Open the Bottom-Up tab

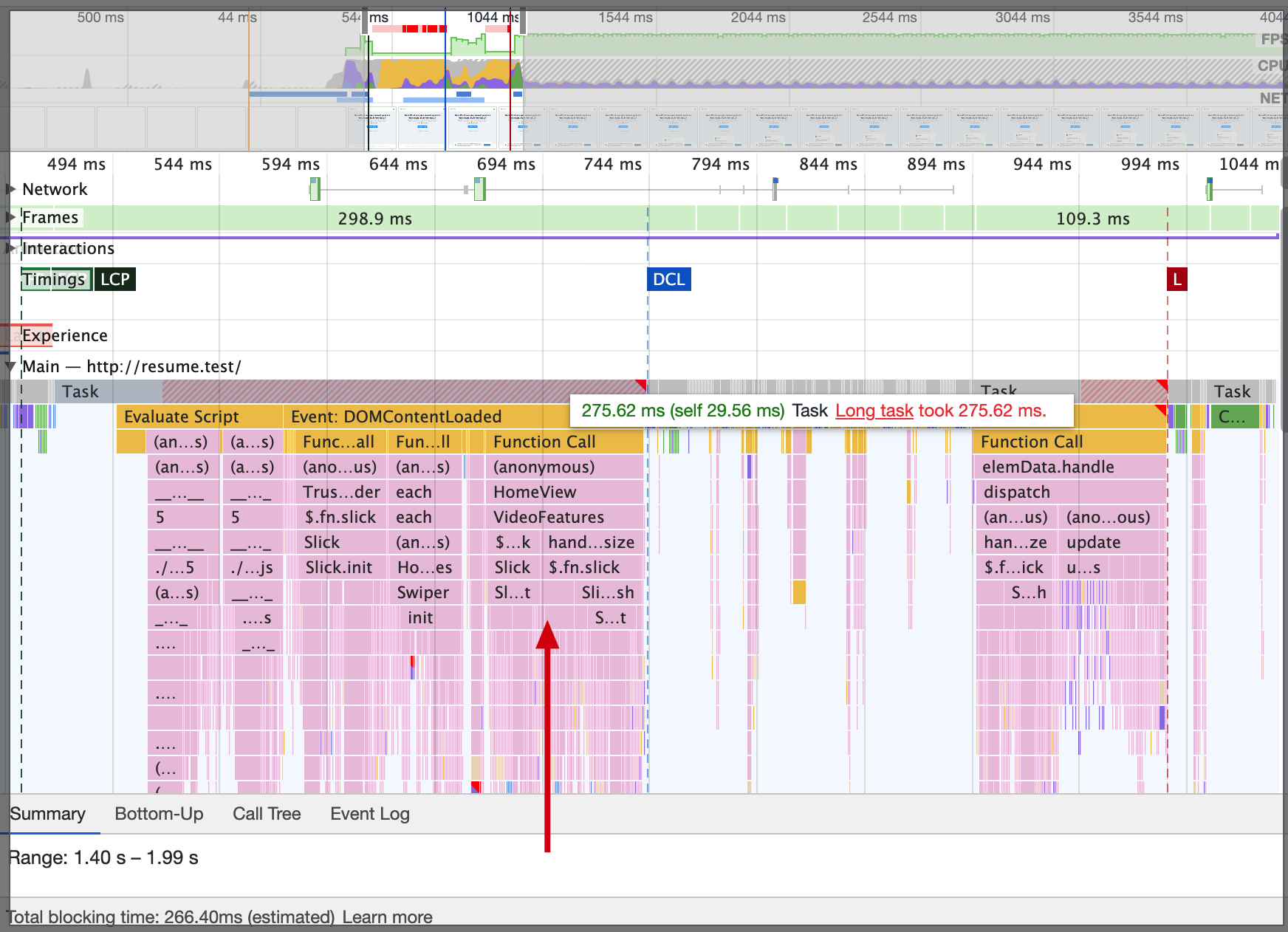(159, 814)
